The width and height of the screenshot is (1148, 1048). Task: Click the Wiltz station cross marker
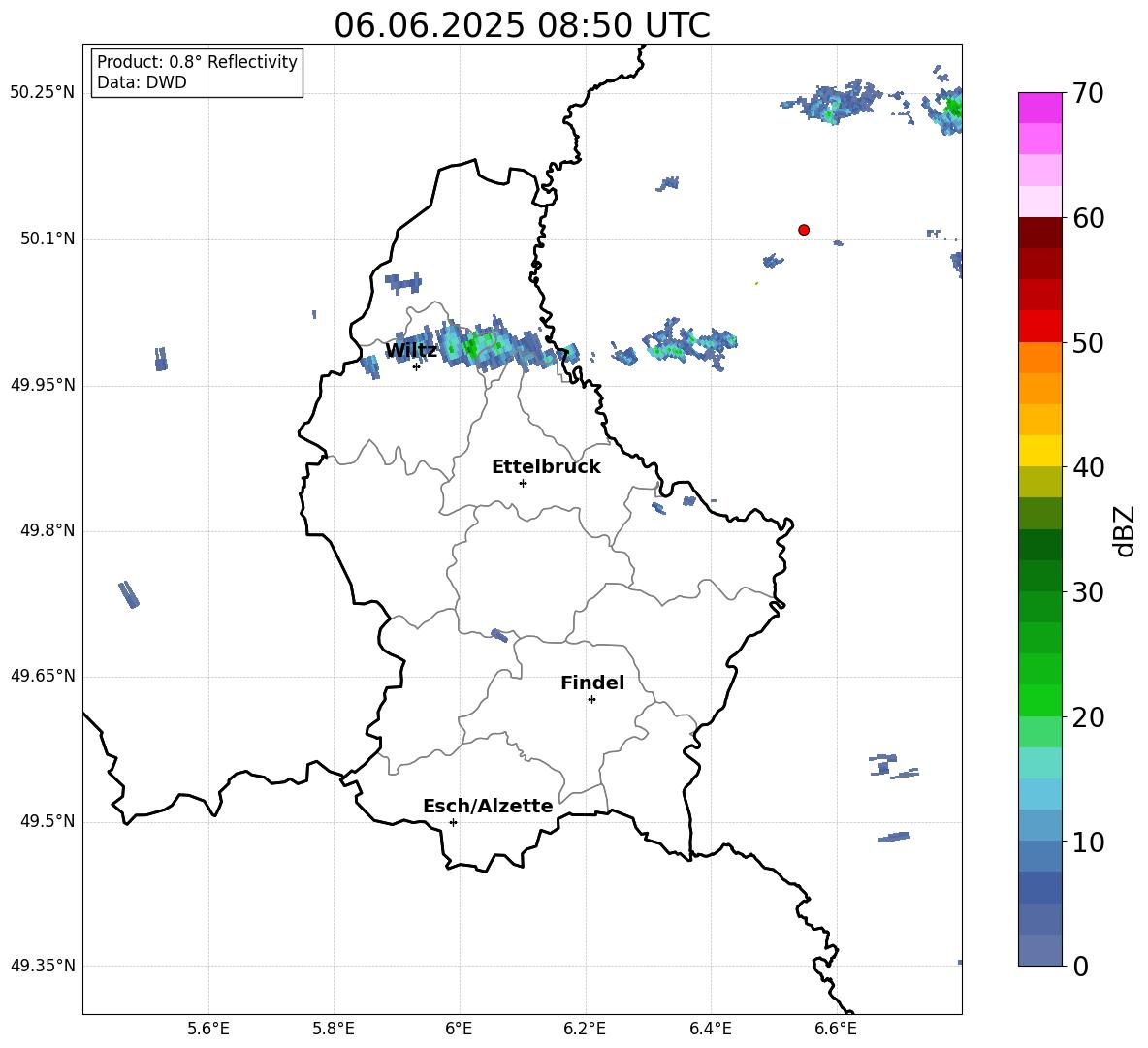coord(417,366)
